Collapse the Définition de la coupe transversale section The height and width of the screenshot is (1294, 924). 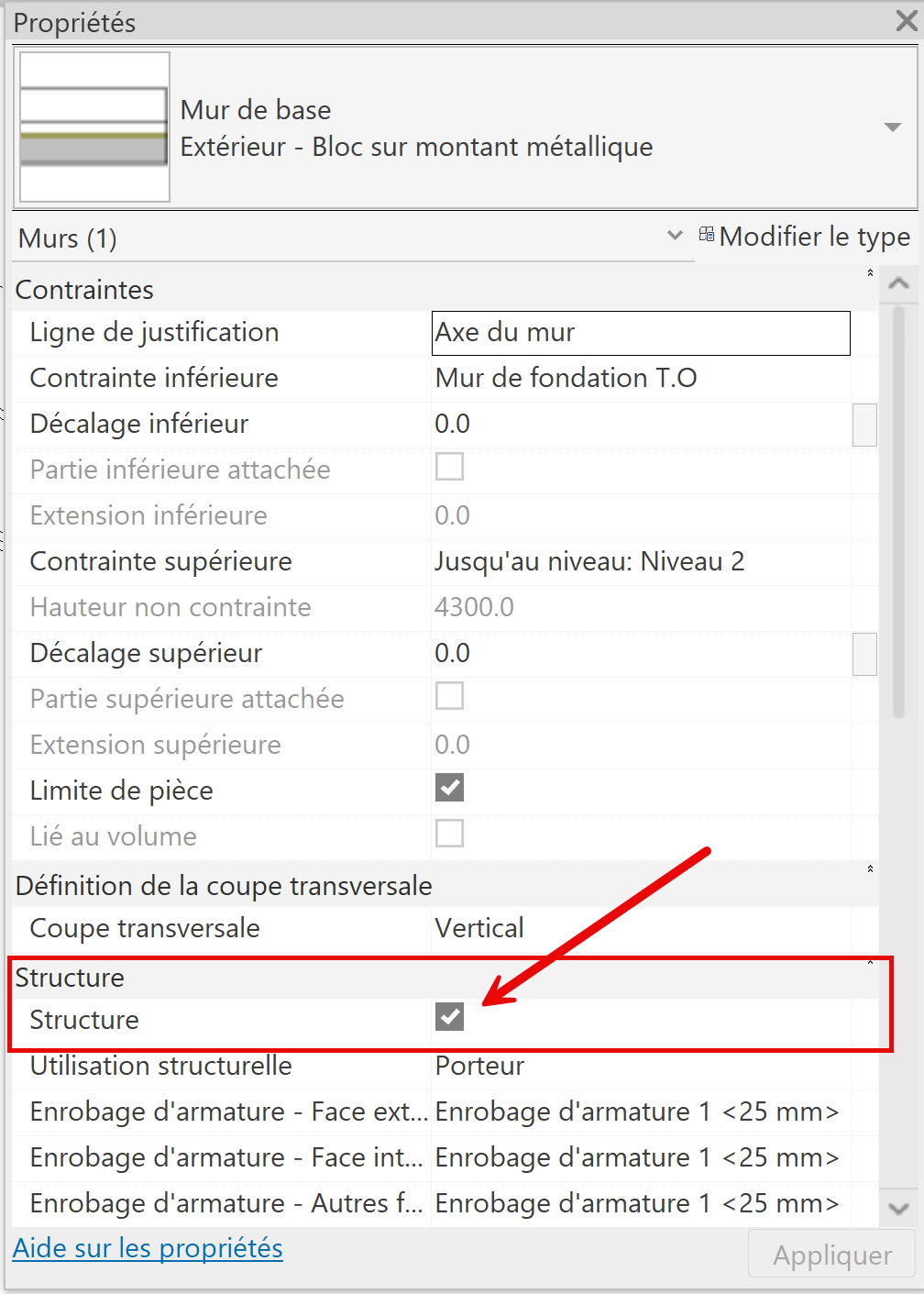pos(870,869)
